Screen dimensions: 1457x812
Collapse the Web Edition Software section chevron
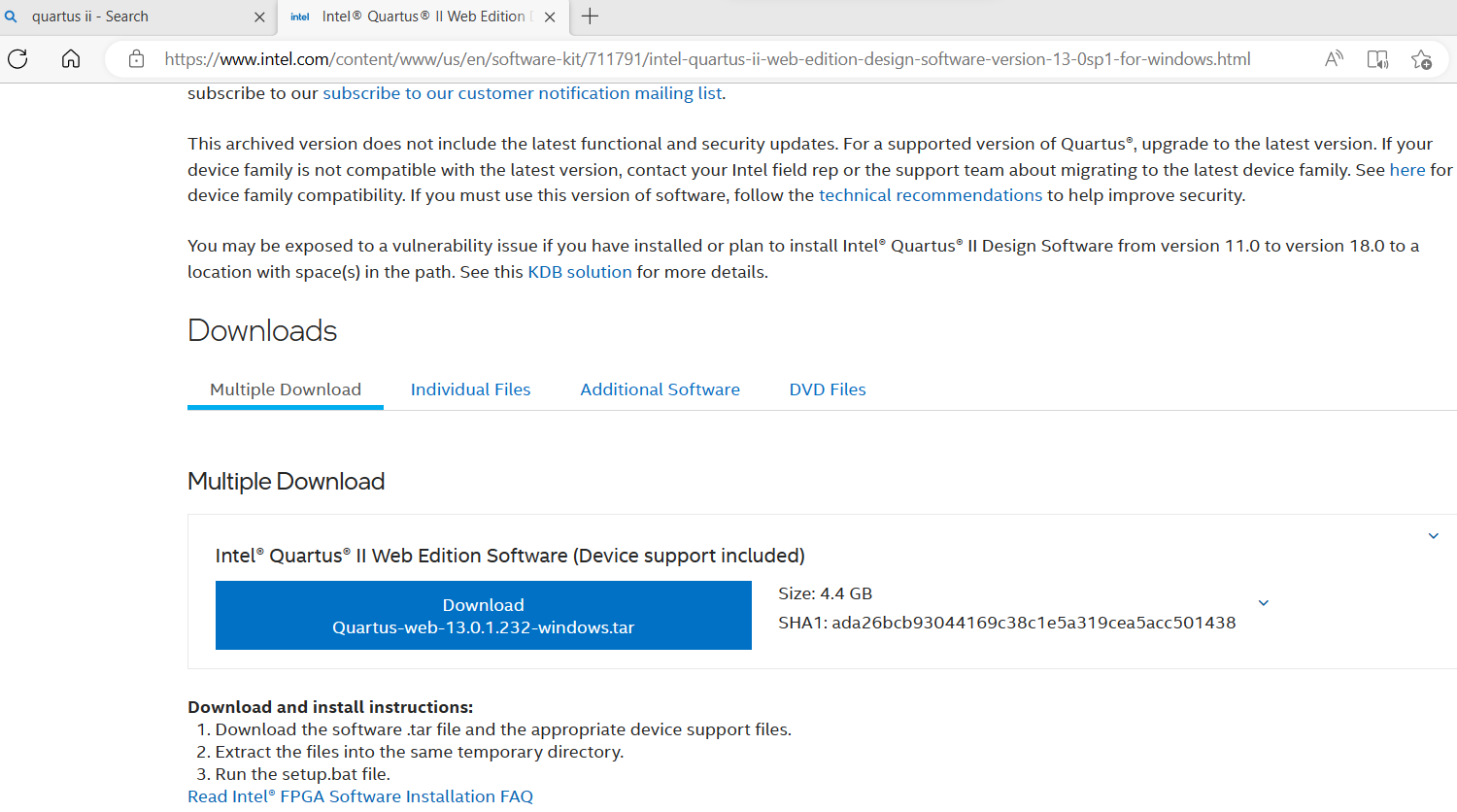[x=1433, y=536]
